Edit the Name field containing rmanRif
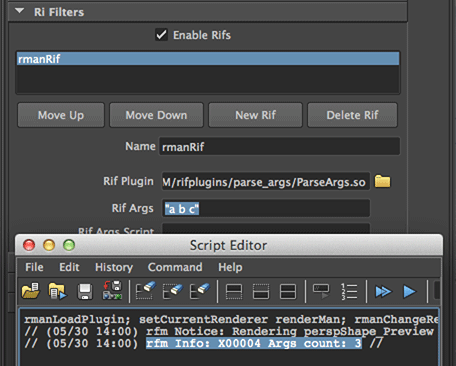 tap(279, 146)
